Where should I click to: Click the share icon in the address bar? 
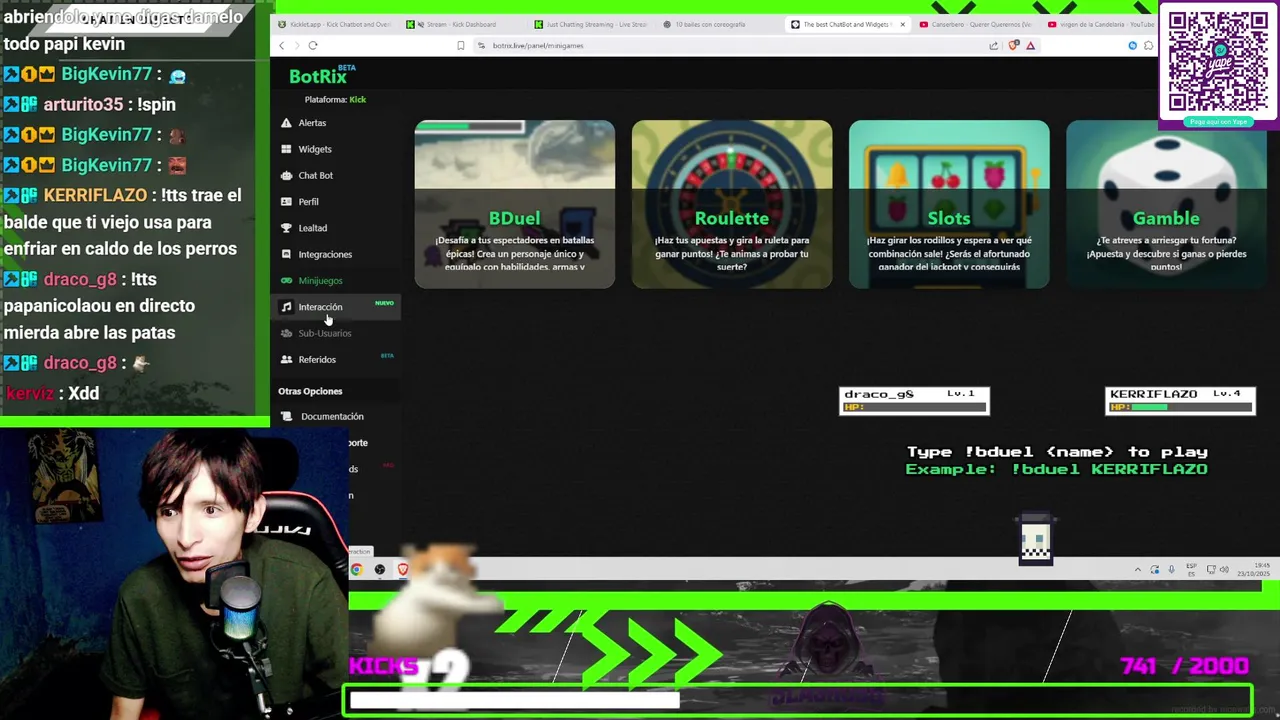993,45
